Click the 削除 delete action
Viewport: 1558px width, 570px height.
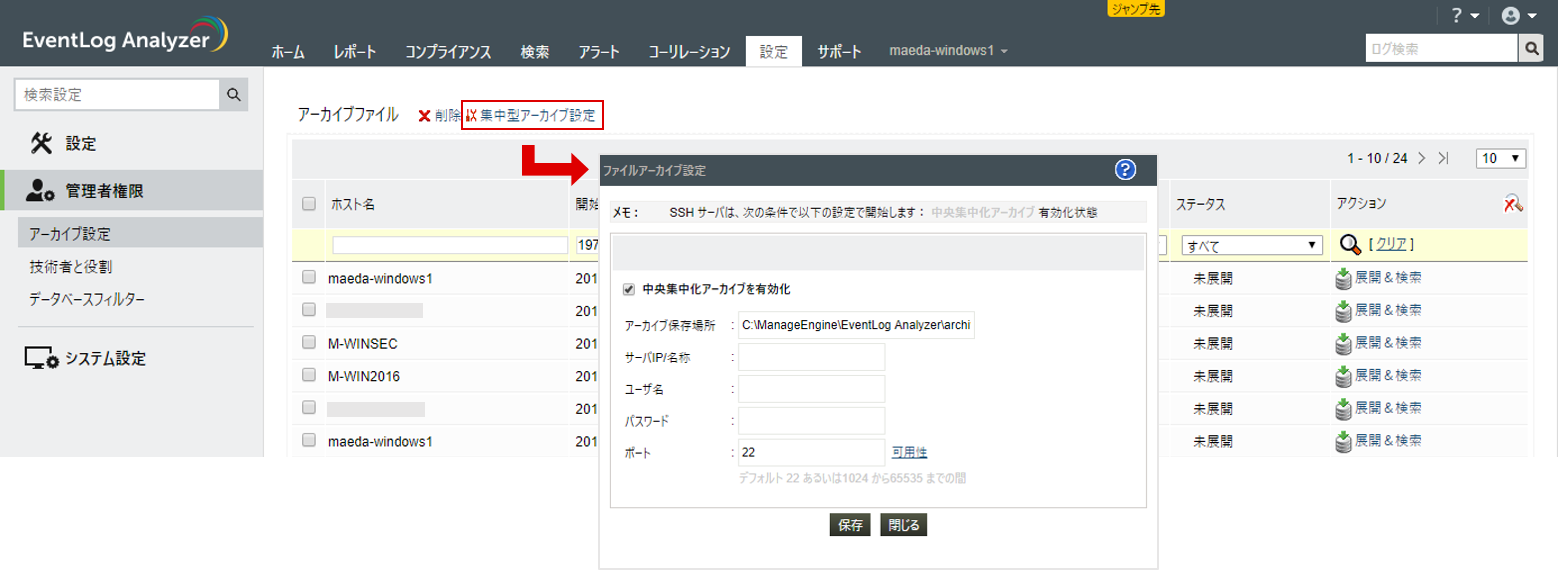(439, 116)
